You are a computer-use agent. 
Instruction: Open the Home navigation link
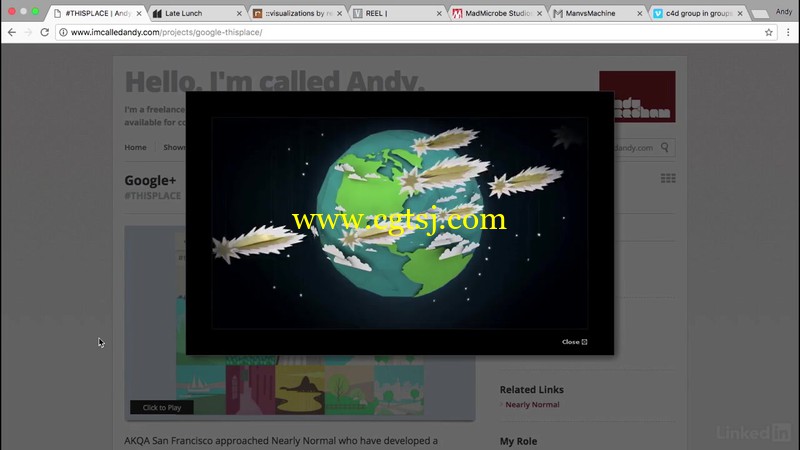click(135, 147)
